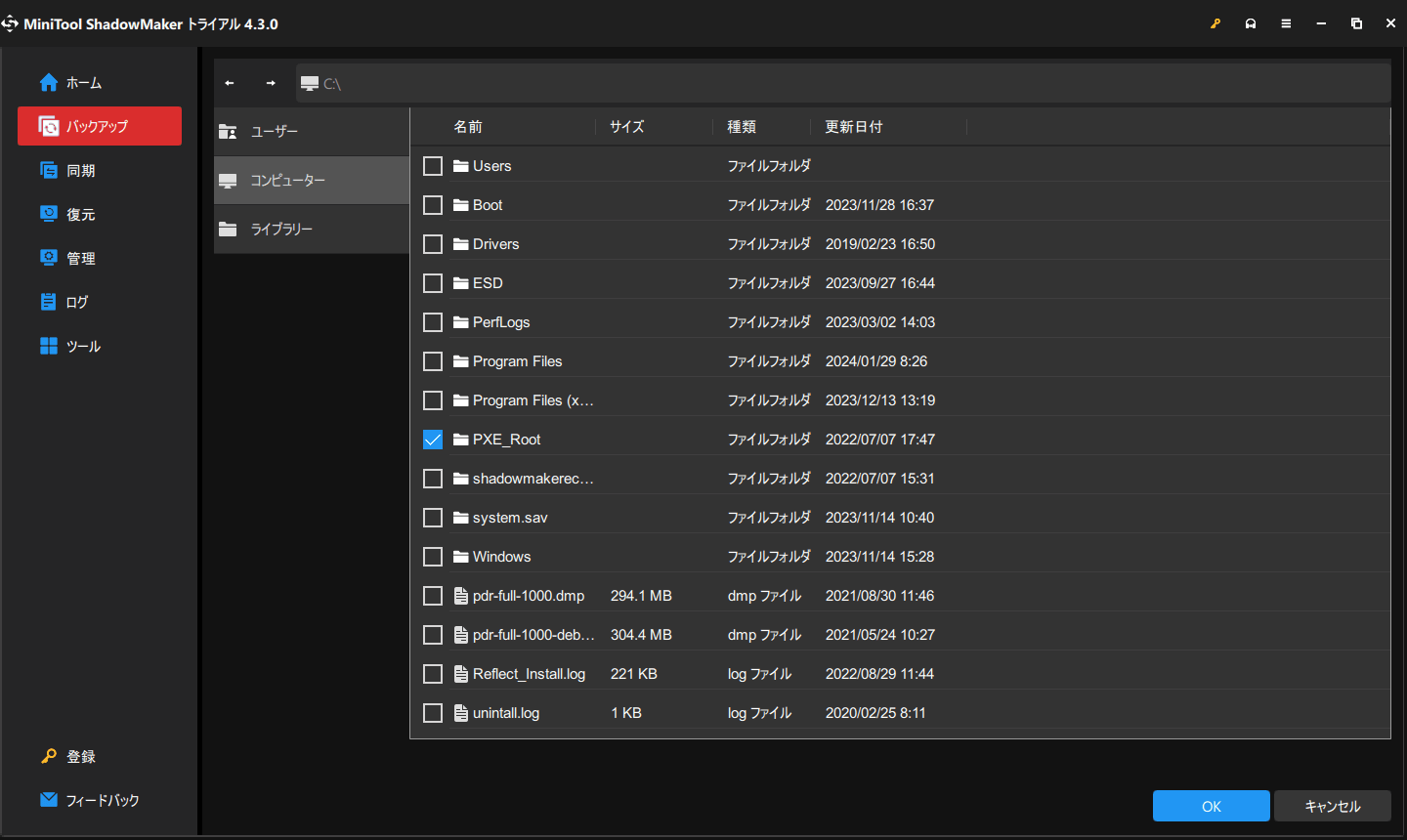1407x840 pixels.
Task: Select the Library (ライブラリー) source tab
Action: pos(312,230)
